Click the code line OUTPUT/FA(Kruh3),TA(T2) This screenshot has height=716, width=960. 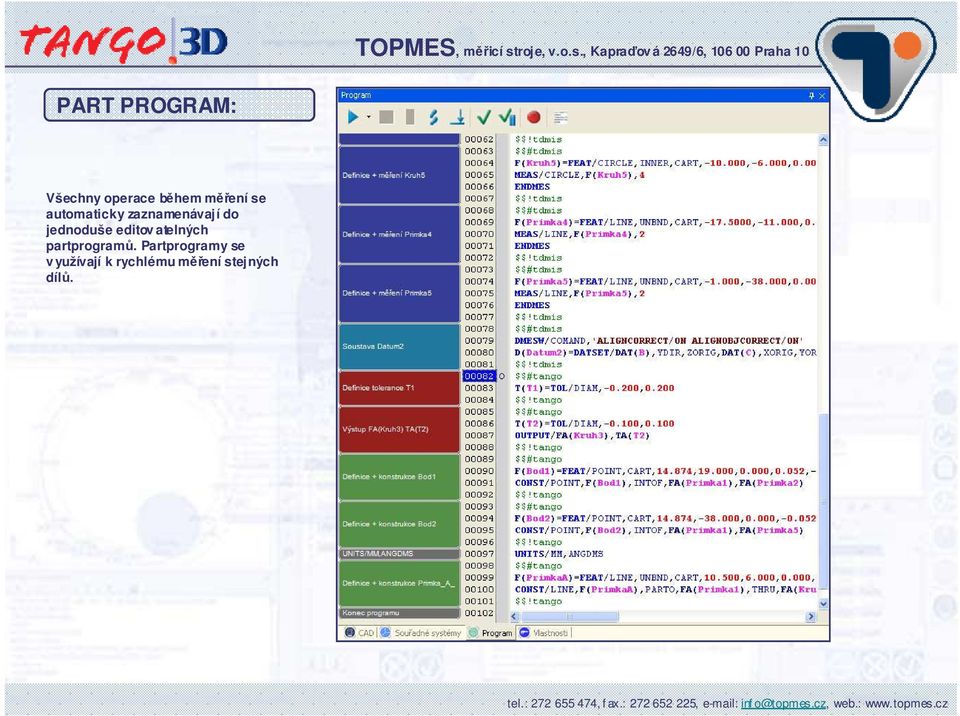pos(582,435)
